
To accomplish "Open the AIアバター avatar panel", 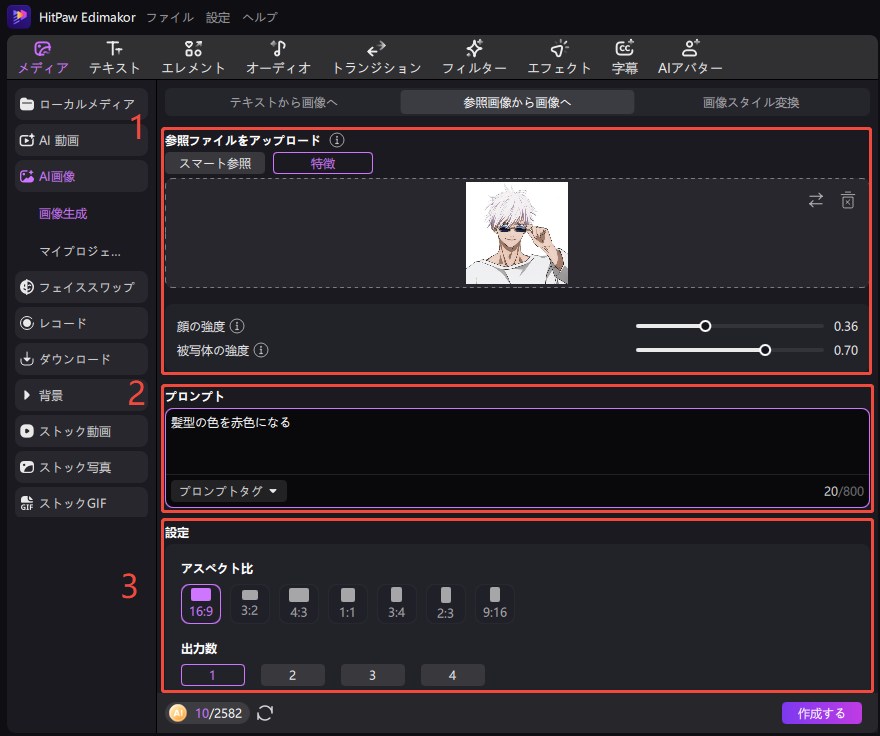I will pos(690,58).
